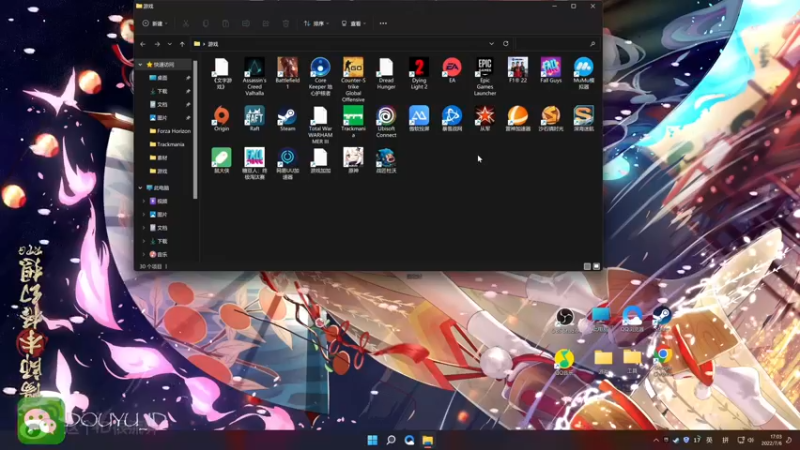Open Google Chrome desktop shortcut
This screenshot has width=800, height=450.
[x=662, y=360]
